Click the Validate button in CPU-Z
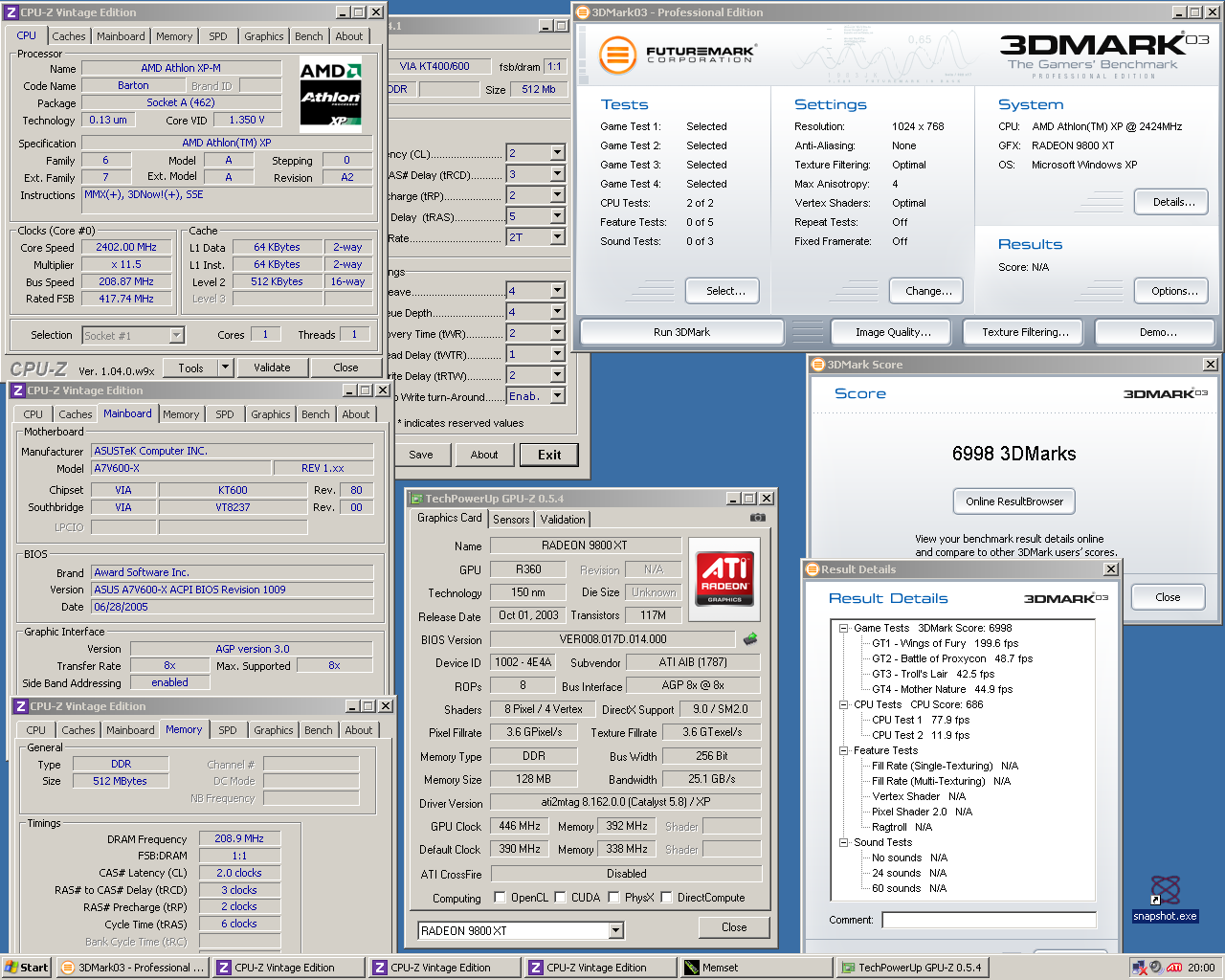The height and width of the screenshot is (980, 1225). click(272, 367)
